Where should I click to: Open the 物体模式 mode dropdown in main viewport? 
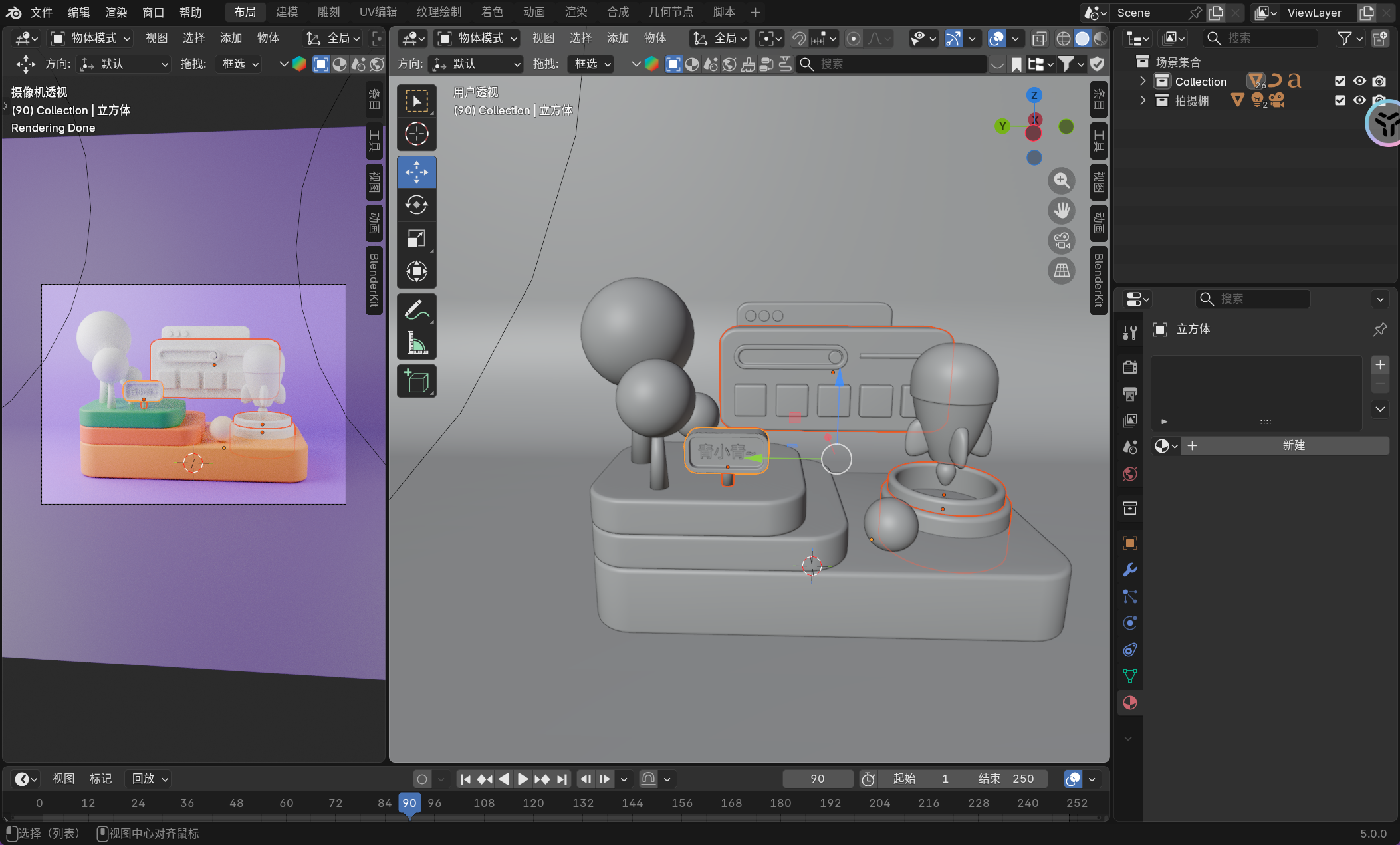click(478, 38)
